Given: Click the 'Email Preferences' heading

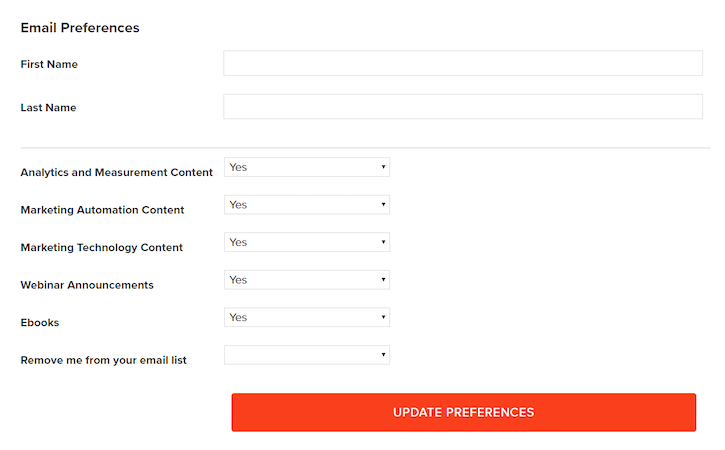Looking at the screenshot, I should click(80, 28).
